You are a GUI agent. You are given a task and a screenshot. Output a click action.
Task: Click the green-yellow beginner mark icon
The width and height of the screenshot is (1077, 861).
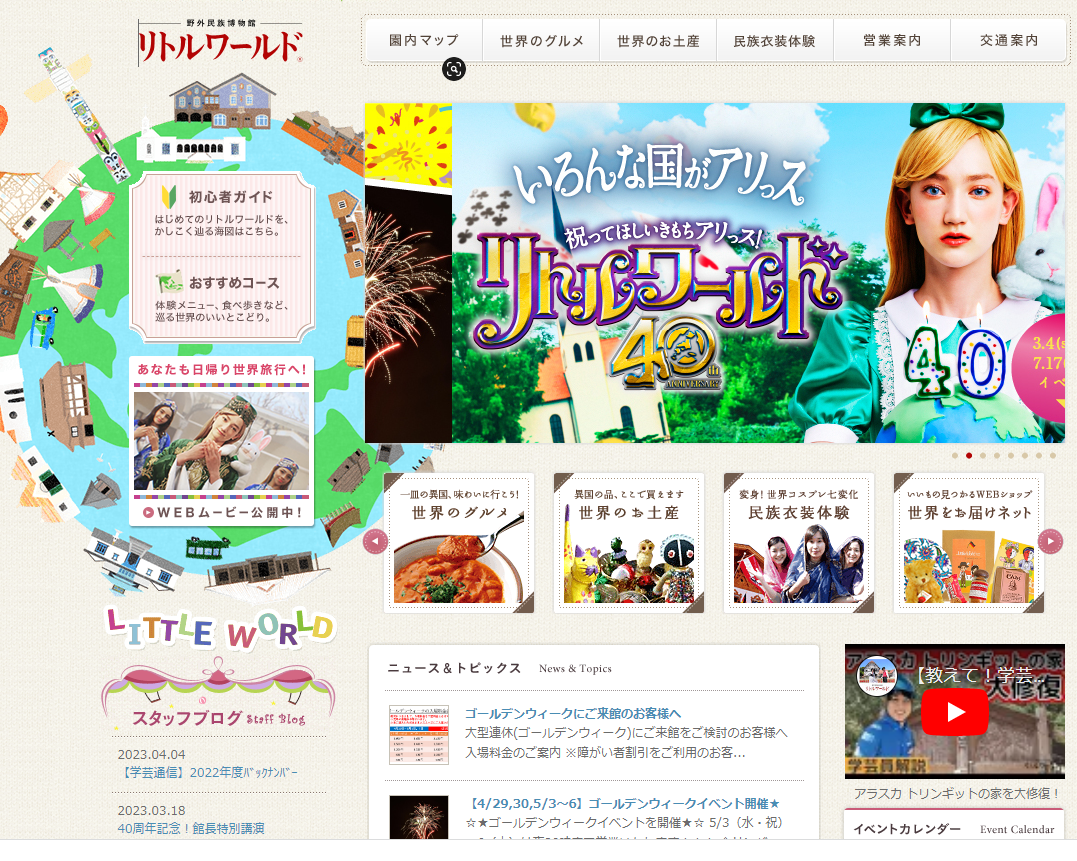169,197
